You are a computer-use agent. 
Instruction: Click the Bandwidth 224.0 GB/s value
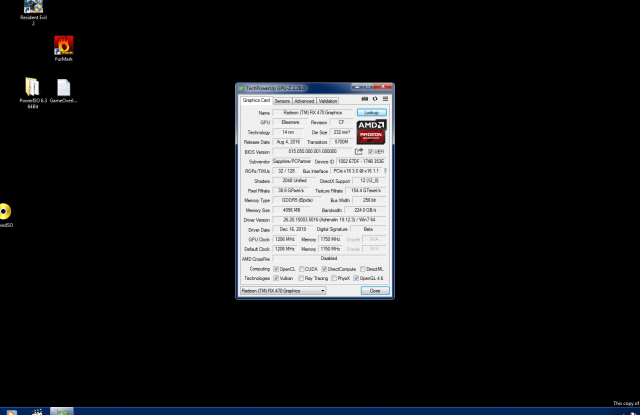pos(365,210)
